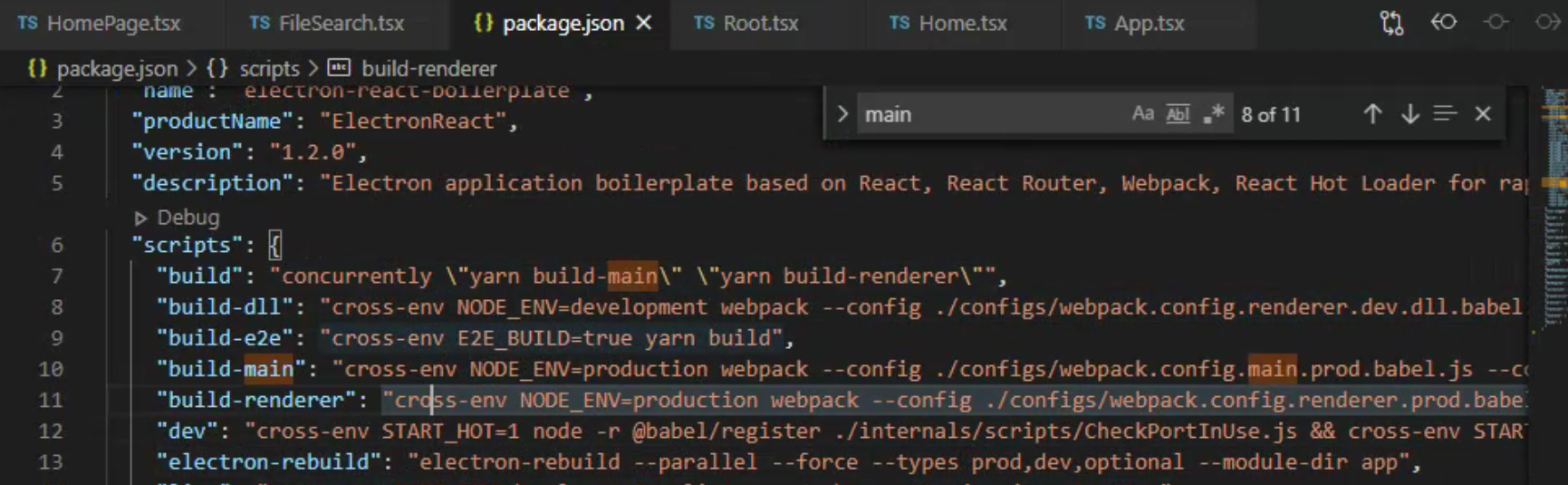Click the "productName" key text

point(213,121)
